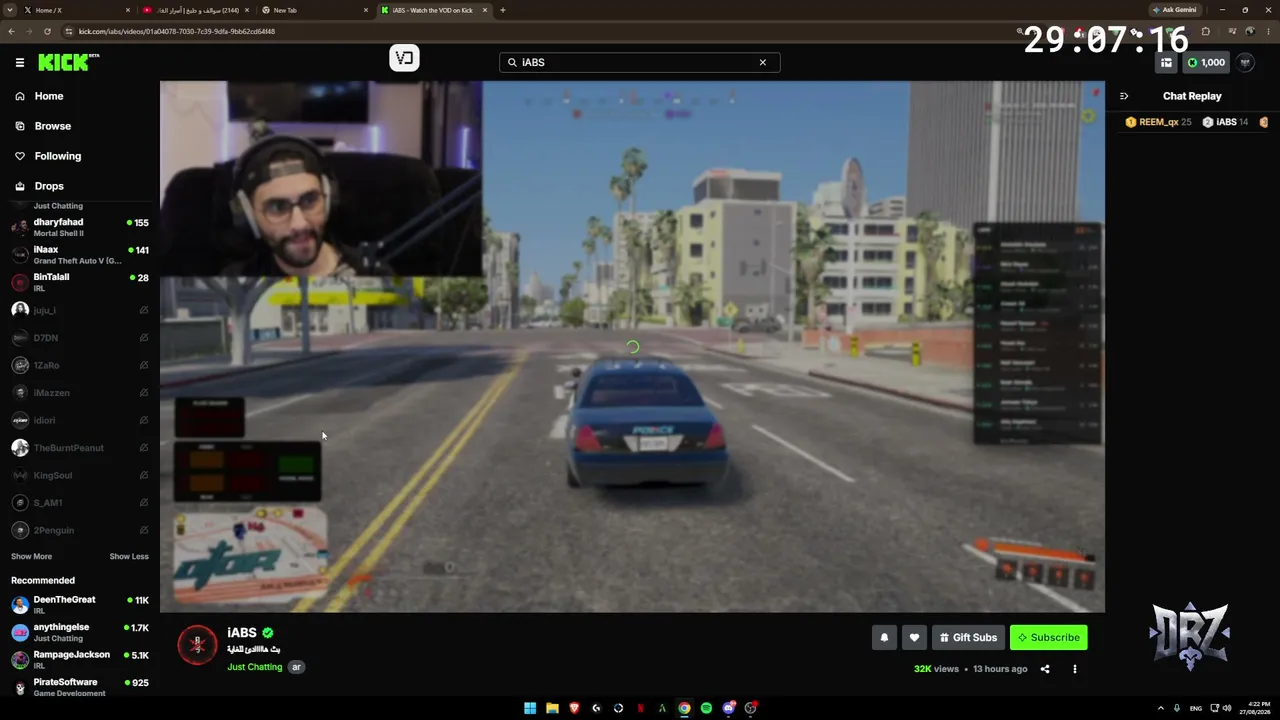Clear the iABS search text

point(762,62)
